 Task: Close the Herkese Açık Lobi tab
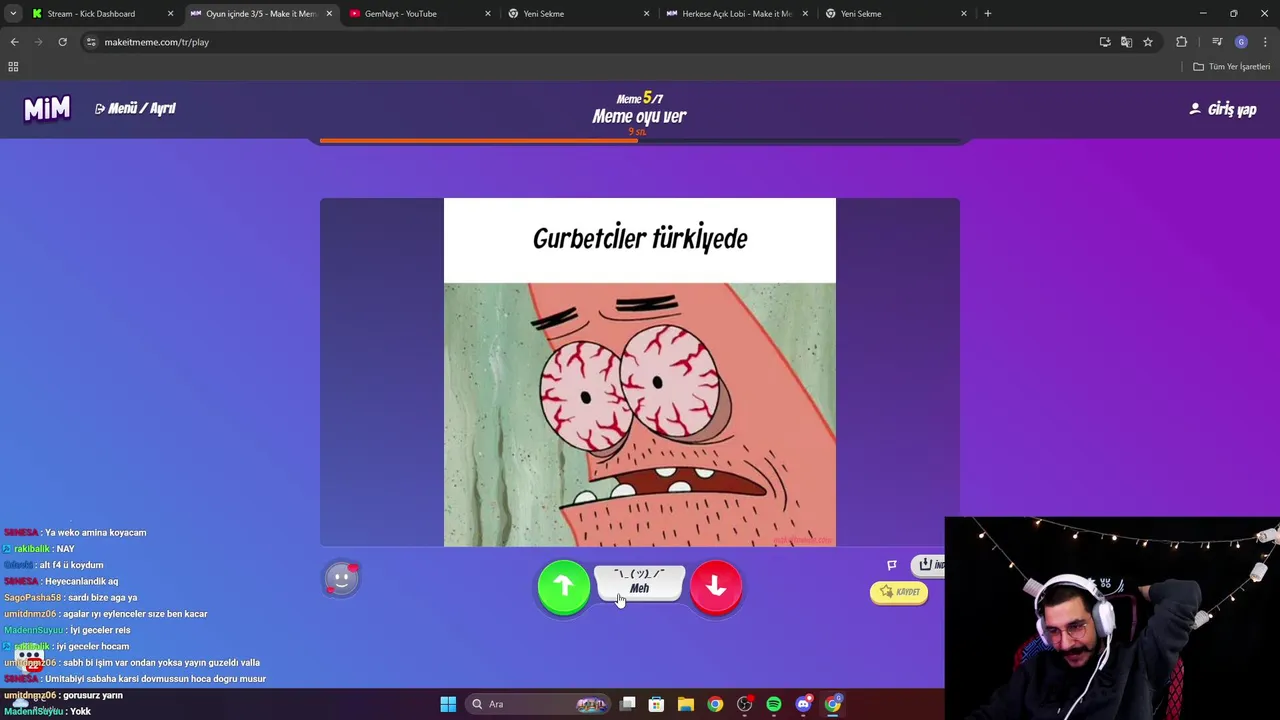click(805, 14)
